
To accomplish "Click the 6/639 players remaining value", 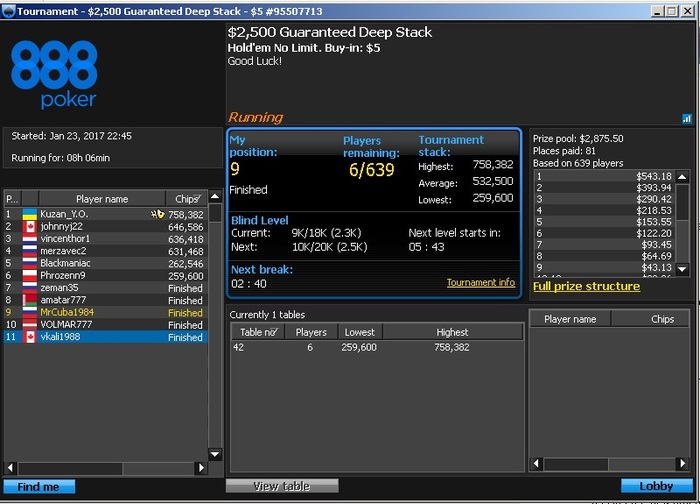I will 371,170.
